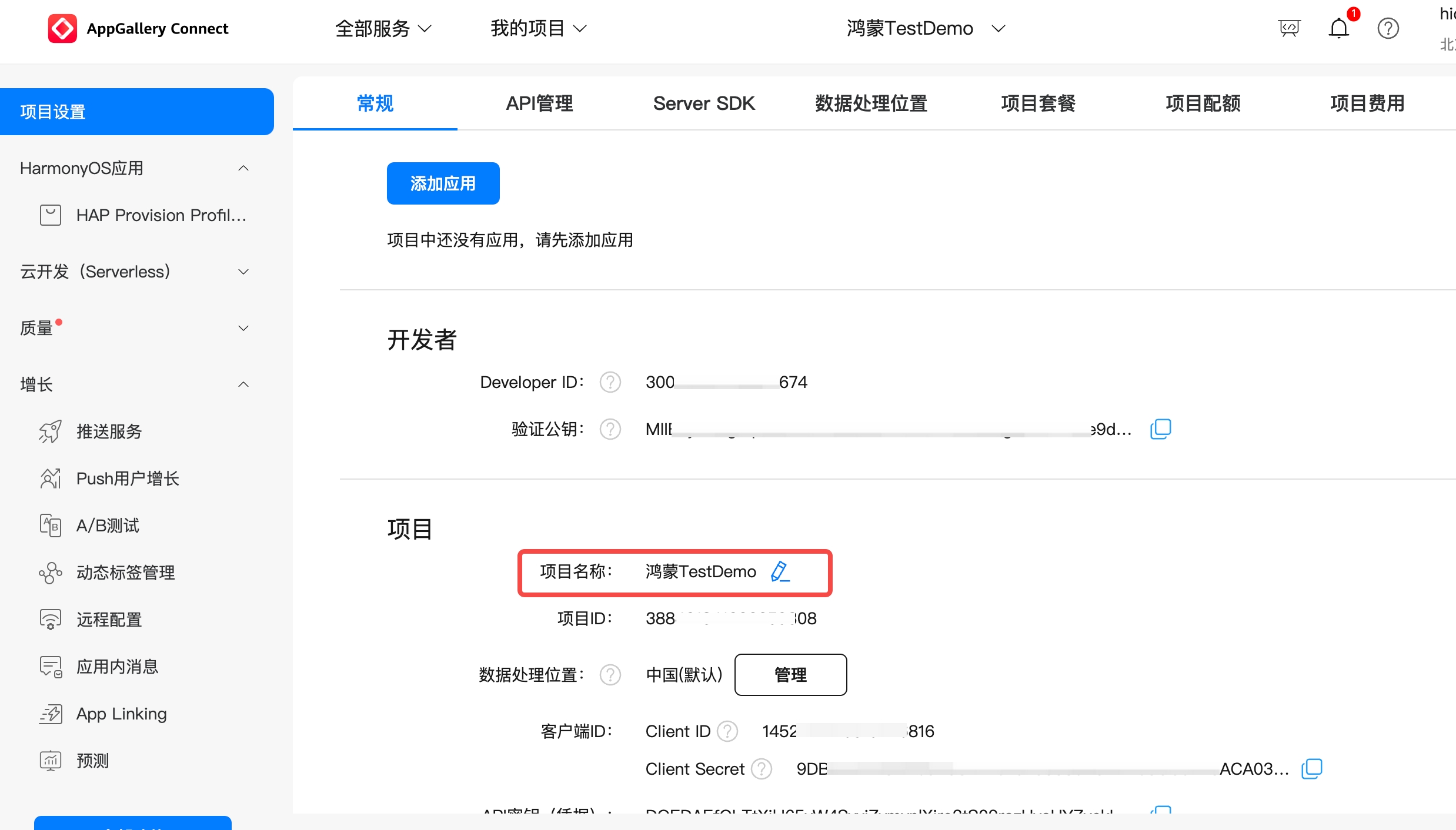Open the 鸿蒙TestDemo project switcher
The height and width of the screenshot is (830, 1456).
coord(926,28)
